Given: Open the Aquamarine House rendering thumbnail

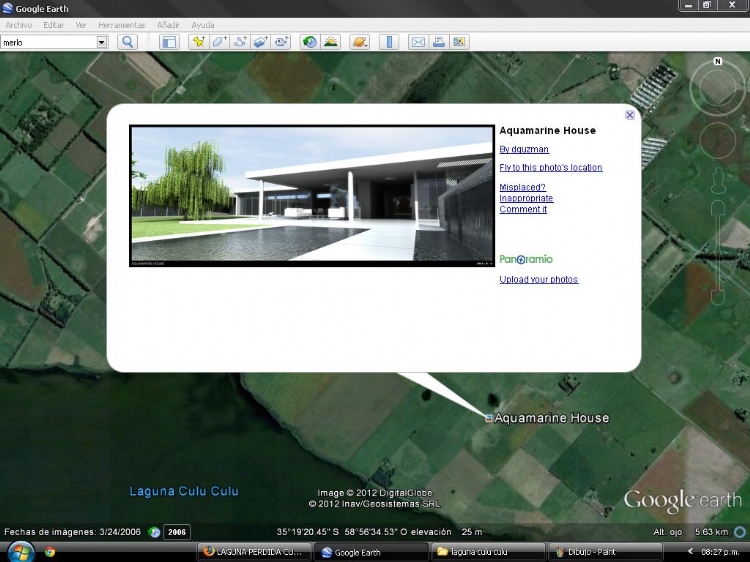Looking at the screenshot, I should pos(312,196).
